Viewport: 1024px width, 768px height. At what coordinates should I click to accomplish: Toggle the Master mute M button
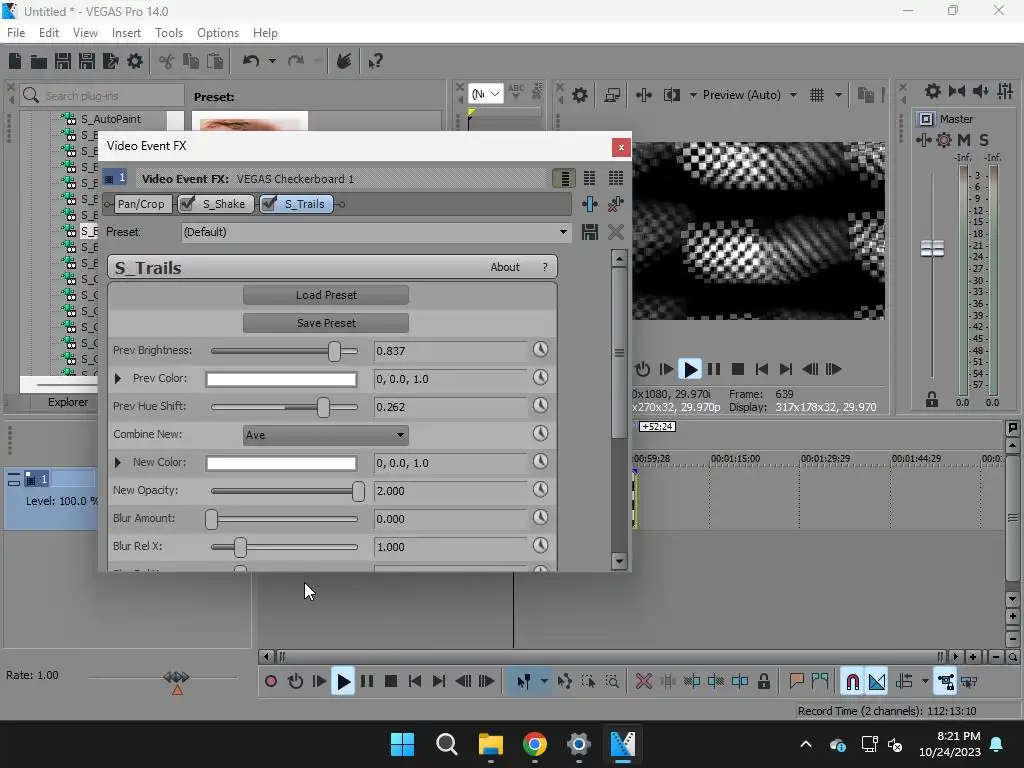click(x=963, y=140)
